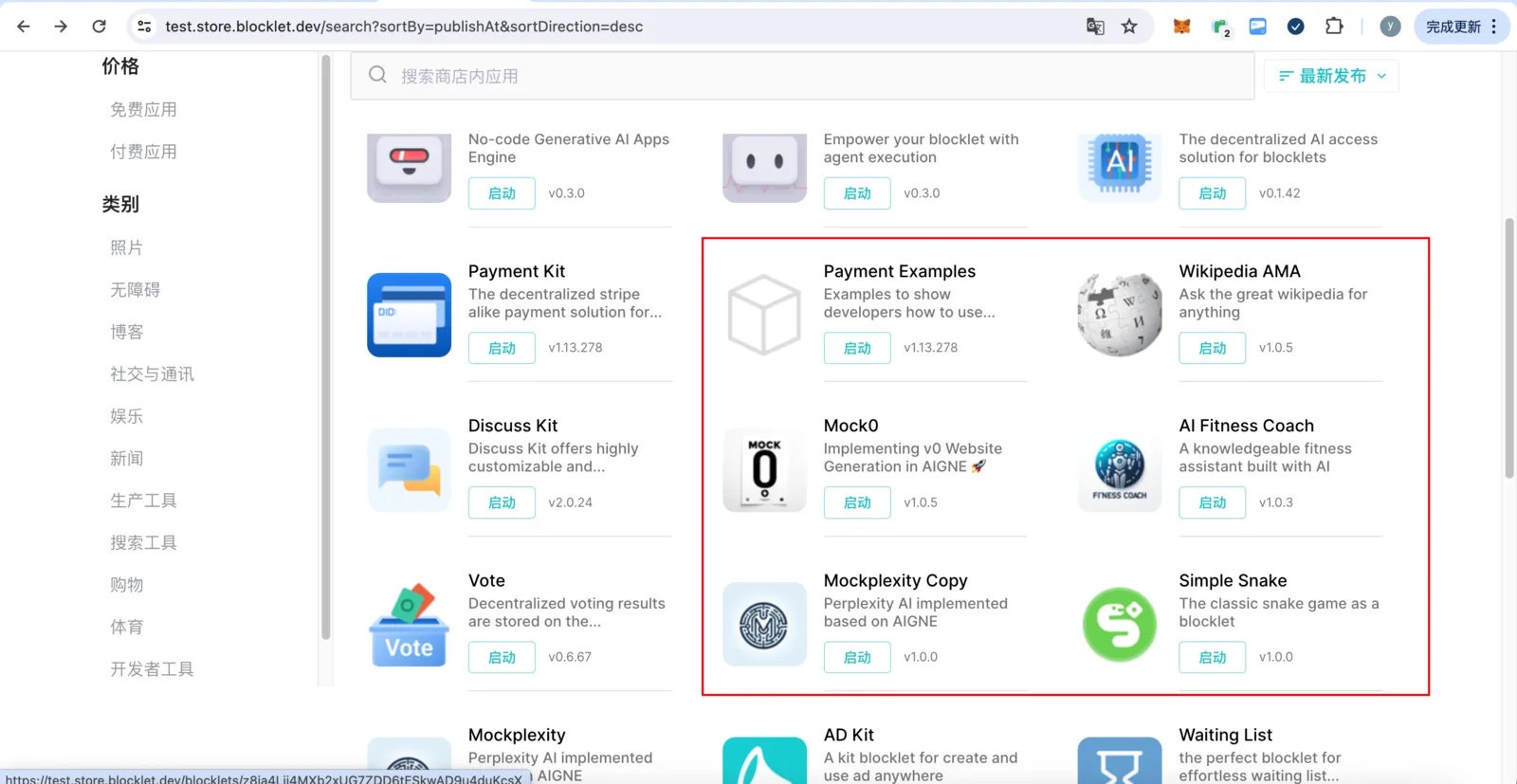Viewport: 1517px width, 784px height.
Task: Click the v1.13.278 version under Payment Kit
Action: 576,348
